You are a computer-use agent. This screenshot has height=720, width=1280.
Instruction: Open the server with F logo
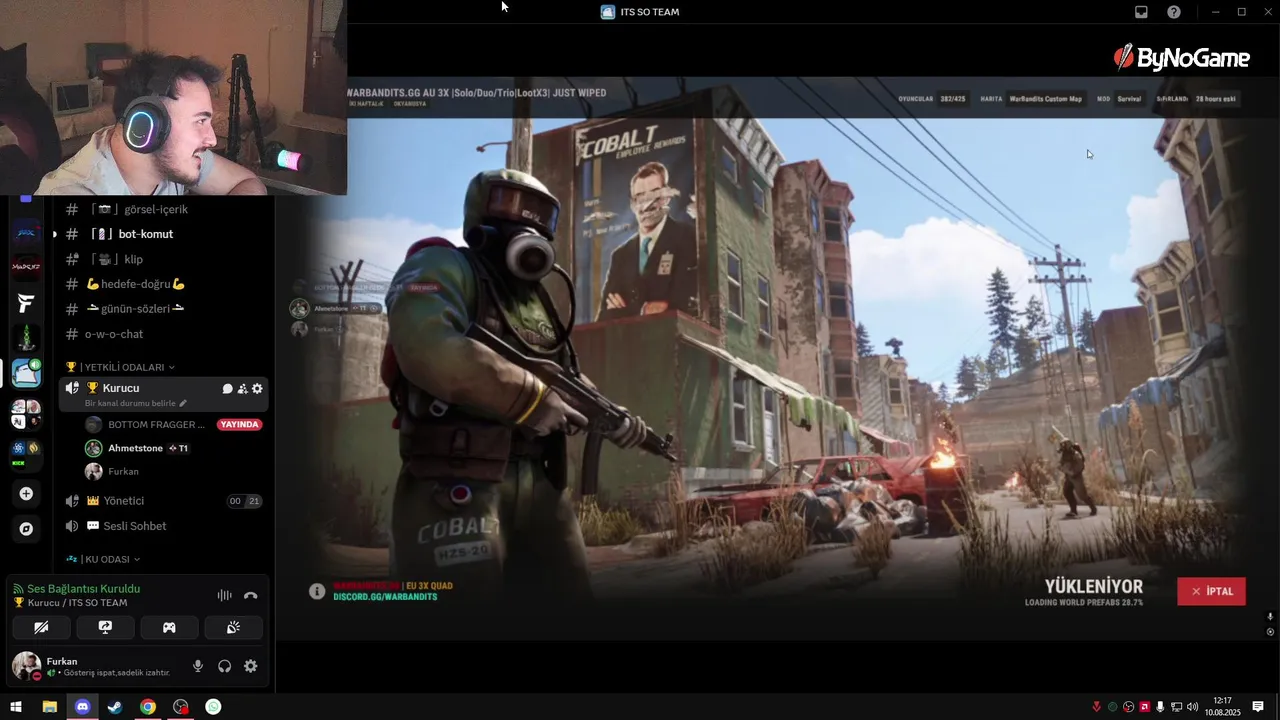26,303
